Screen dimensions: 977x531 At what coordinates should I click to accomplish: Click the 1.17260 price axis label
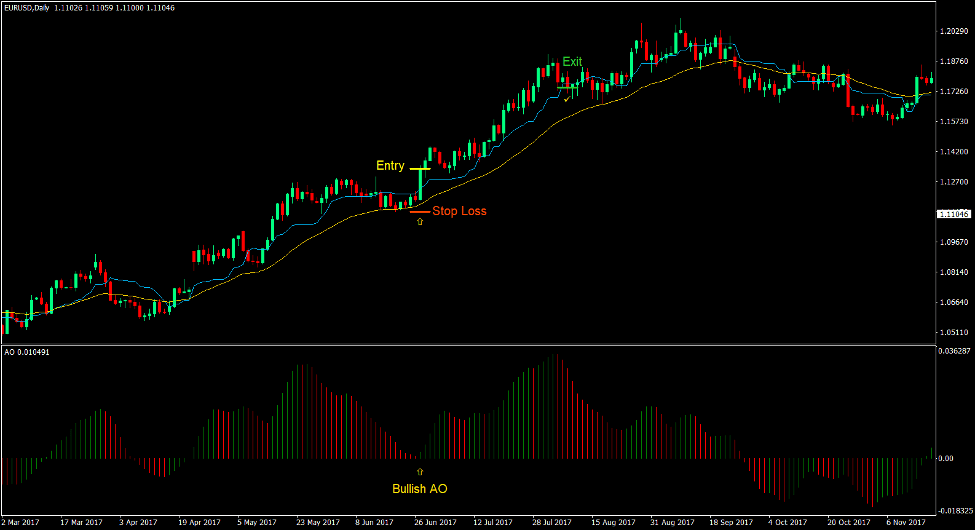coord(954,92)
